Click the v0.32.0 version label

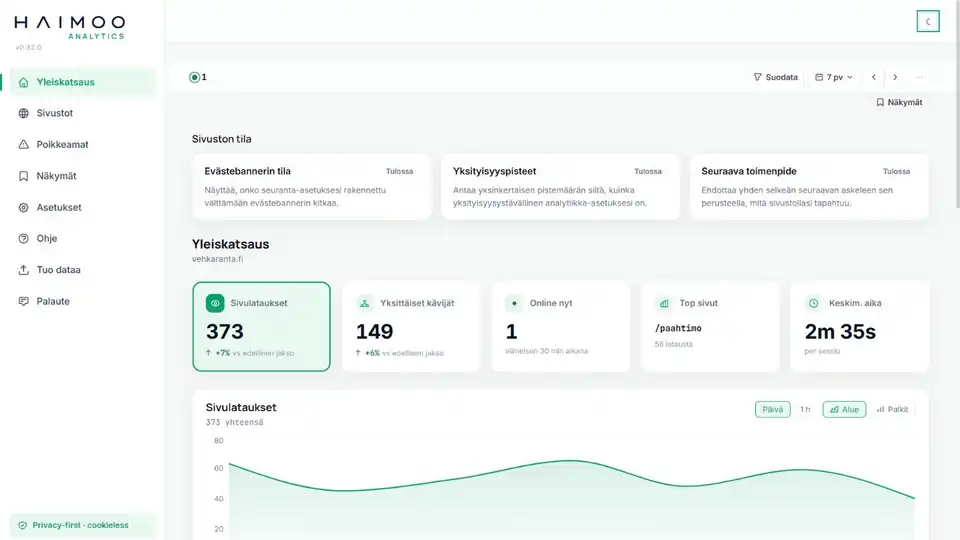(x=28, y=47)
